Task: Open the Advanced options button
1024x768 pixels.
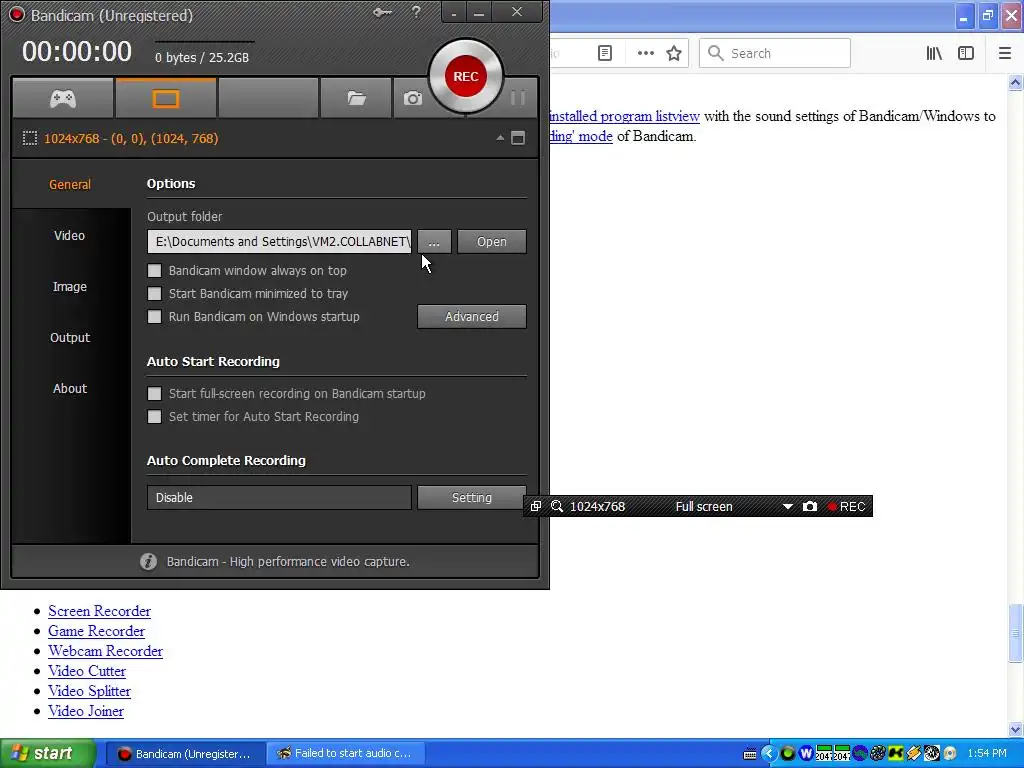Action: tap(472, 317)
